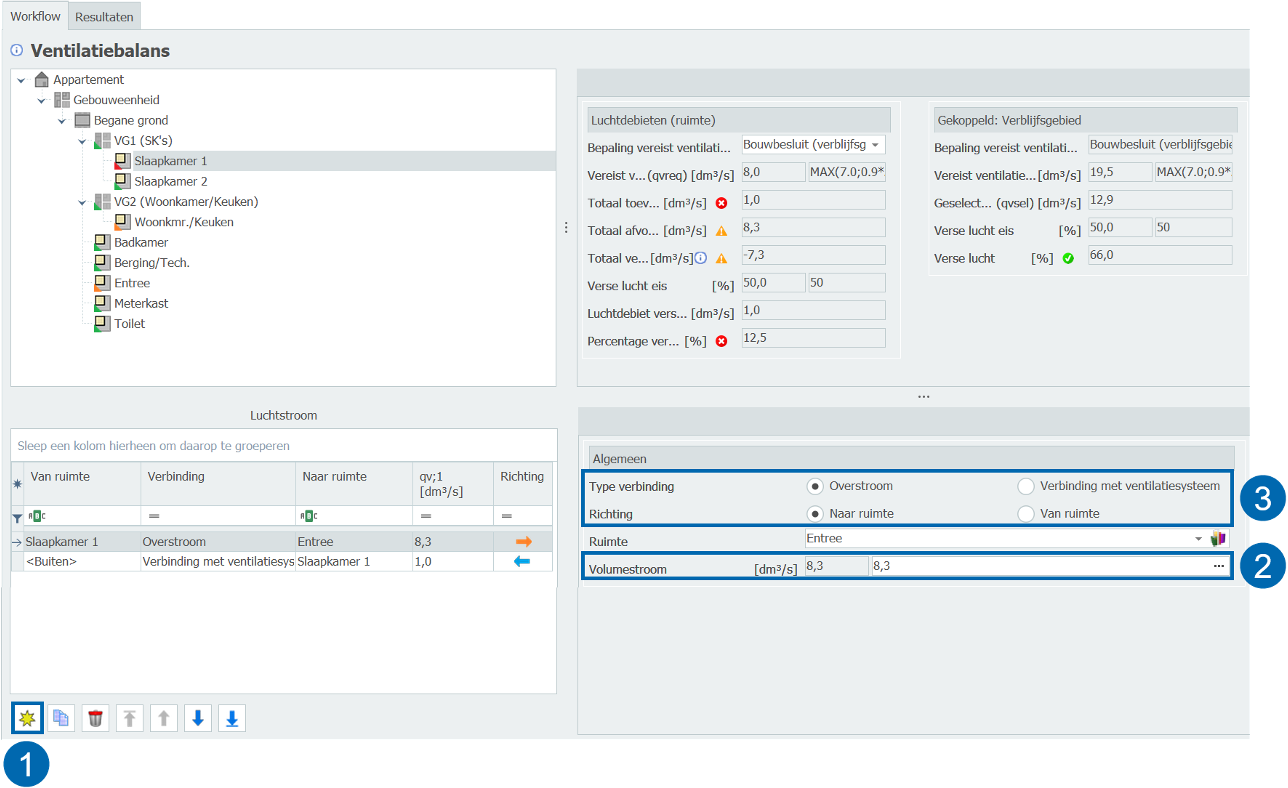Image resolution: width=1288 pixels, height=788 pixels.
Task: Click the copy airflow row icon
Action: [x=61, y=718]
